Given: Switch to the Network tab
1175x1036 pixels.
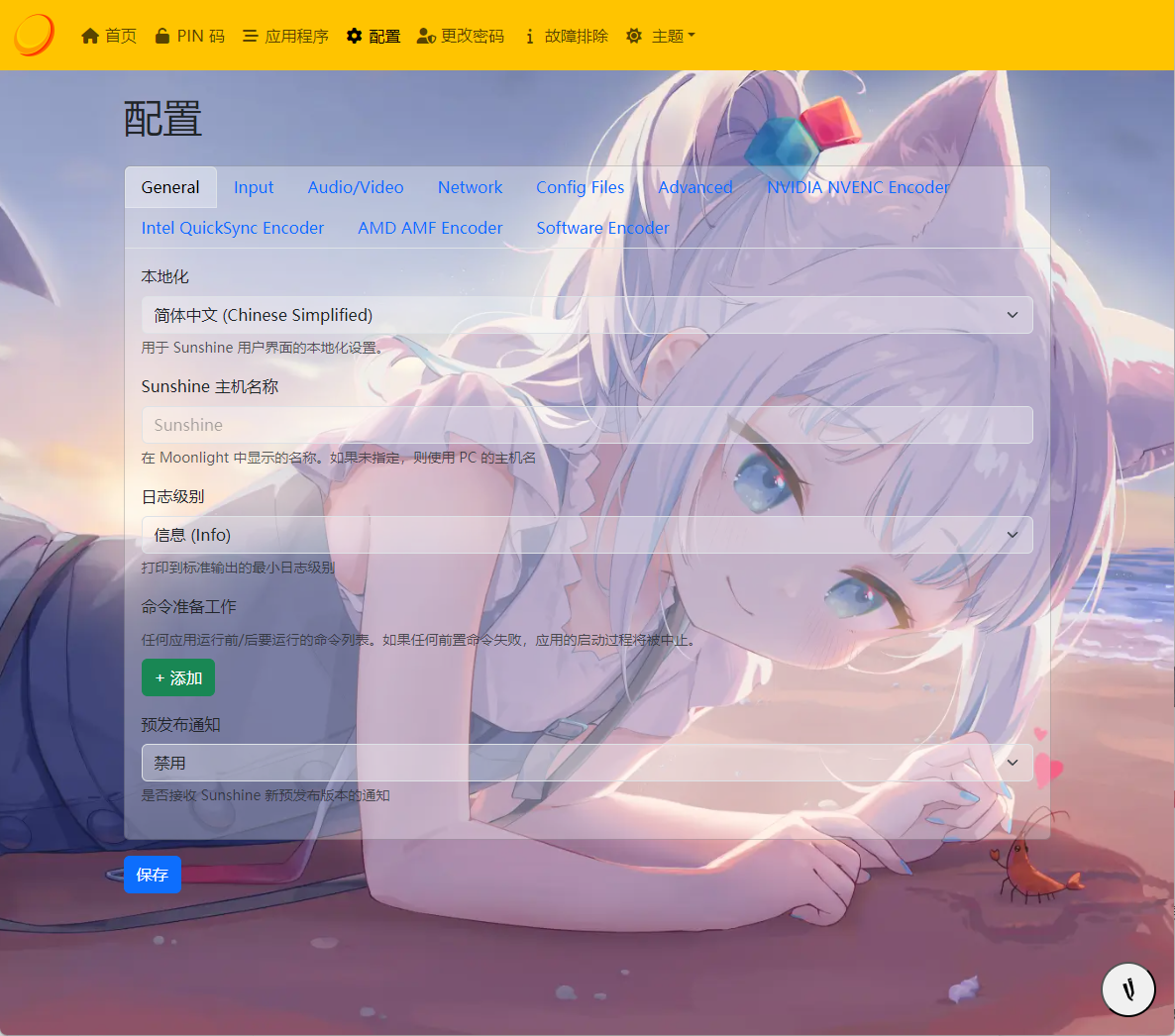Looking at the screenshot, I should (x=470, y=187).
